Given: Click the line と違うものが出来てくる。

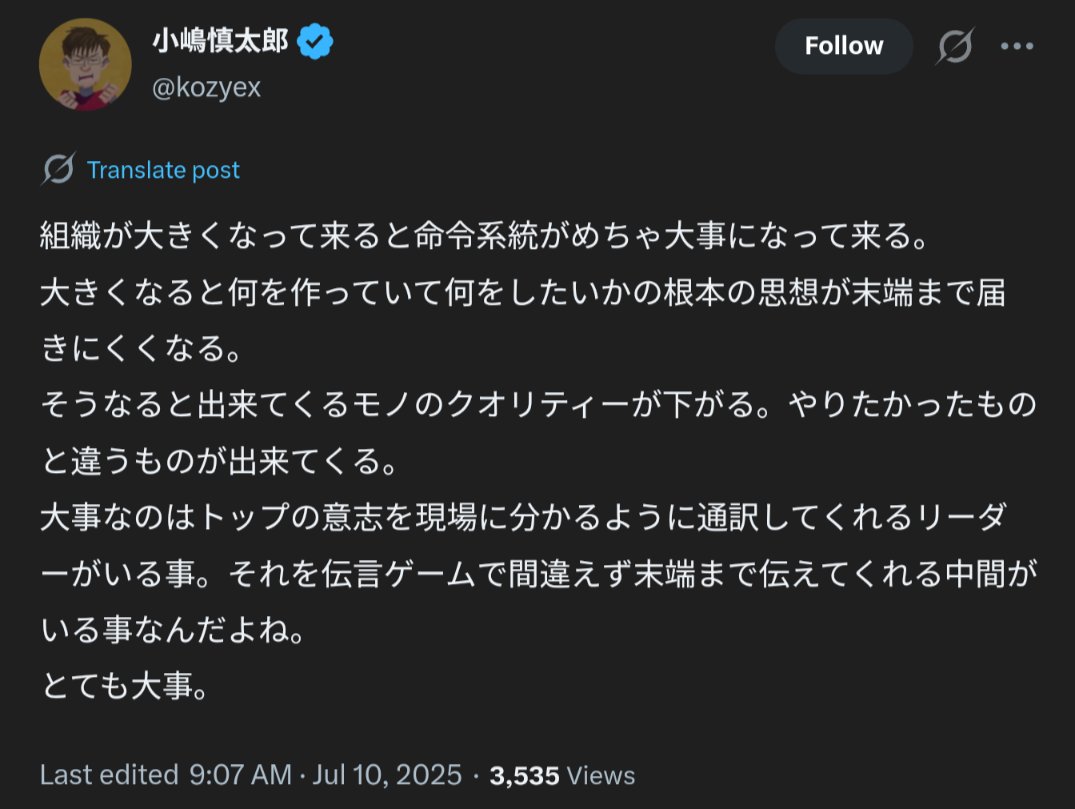Looking at the screenshot, I should (x=219, y=461).
